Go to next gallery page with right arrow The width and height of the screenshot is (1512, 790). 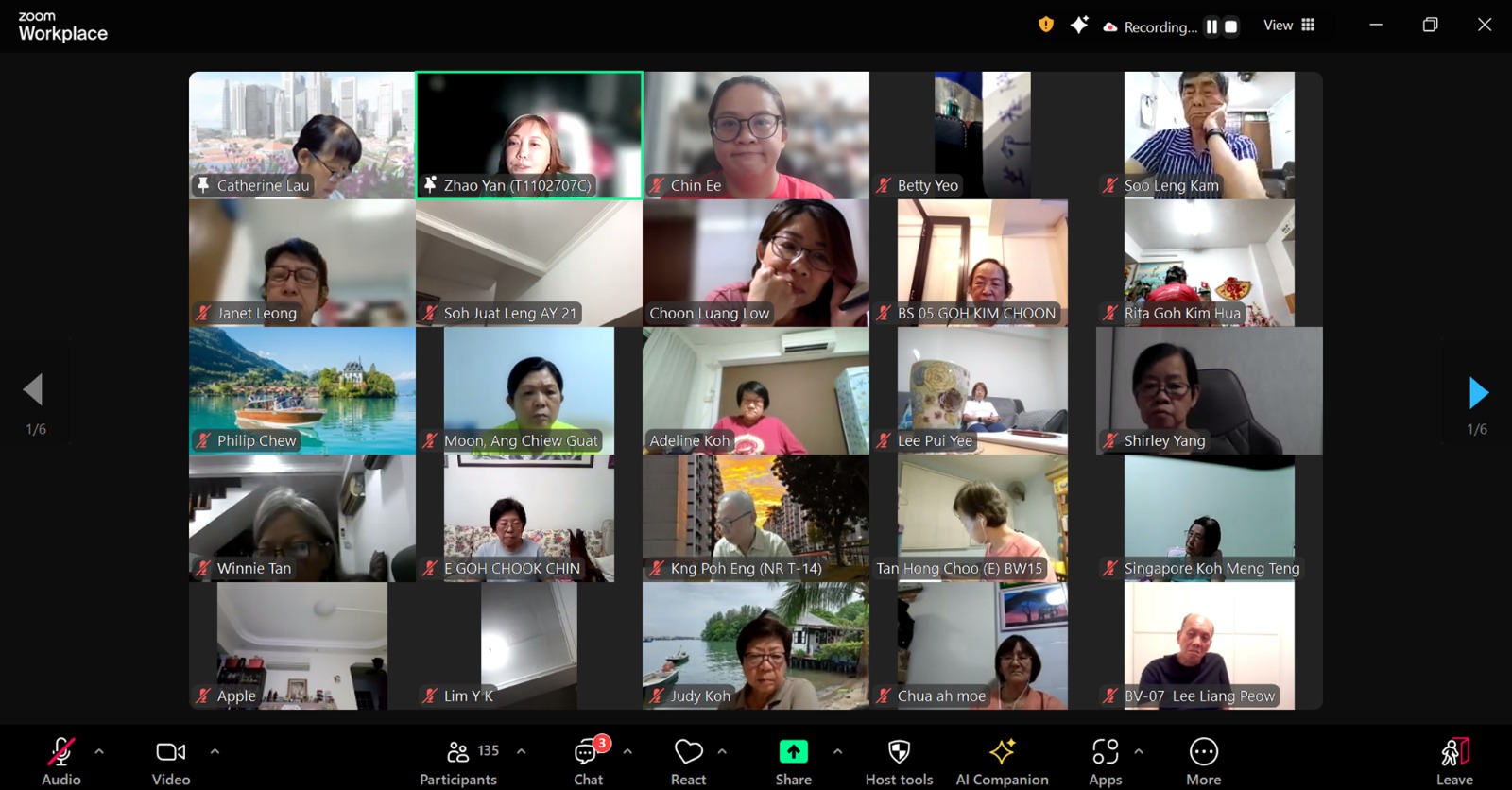coord(1478,392)
